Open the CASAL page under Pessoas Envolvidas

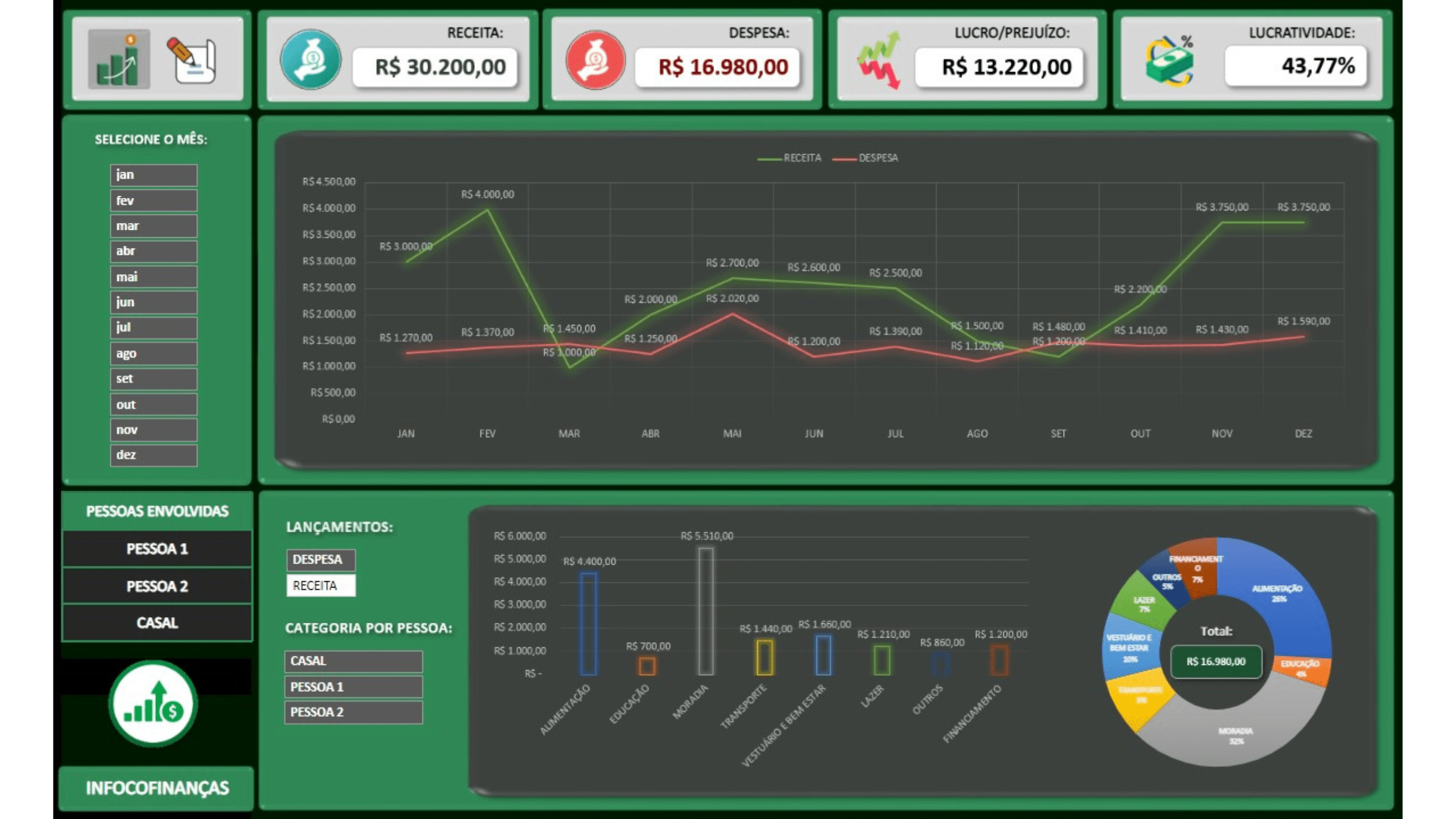[157, 623]
